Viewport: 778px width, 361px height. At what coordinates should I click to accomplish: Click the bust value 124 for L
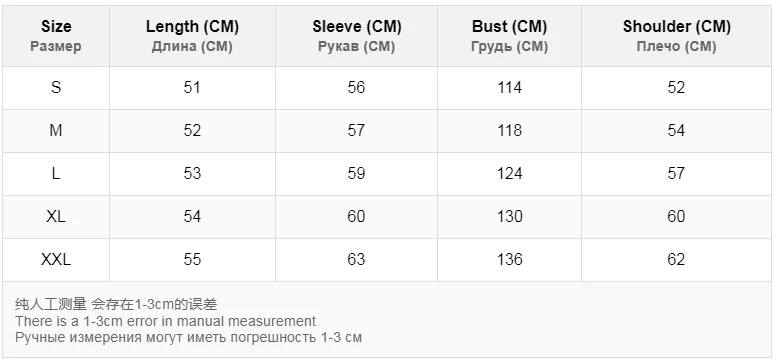point(510,174)
